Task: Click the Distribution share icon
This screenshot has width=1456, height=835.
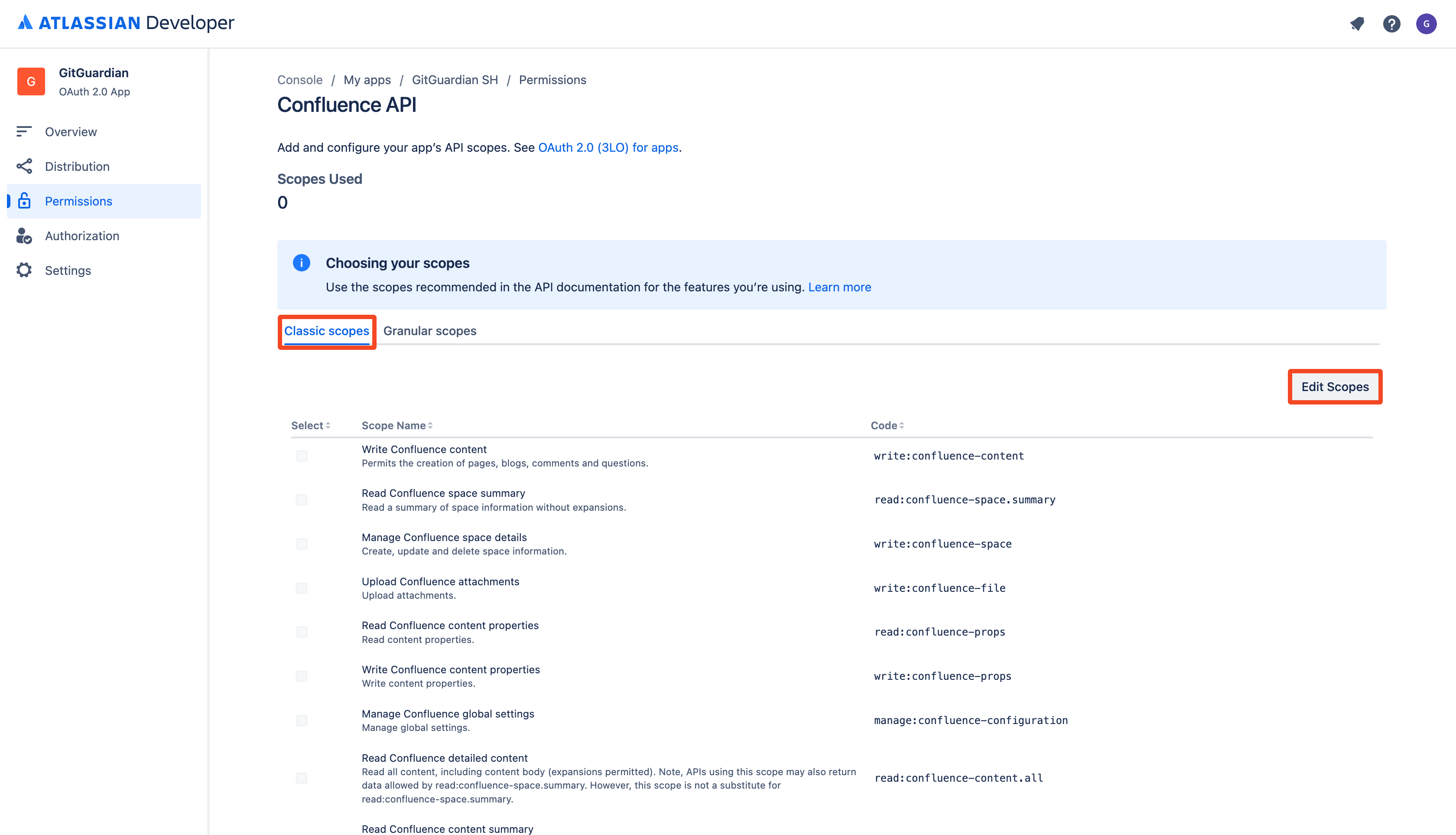Action: tap(24, 166)
